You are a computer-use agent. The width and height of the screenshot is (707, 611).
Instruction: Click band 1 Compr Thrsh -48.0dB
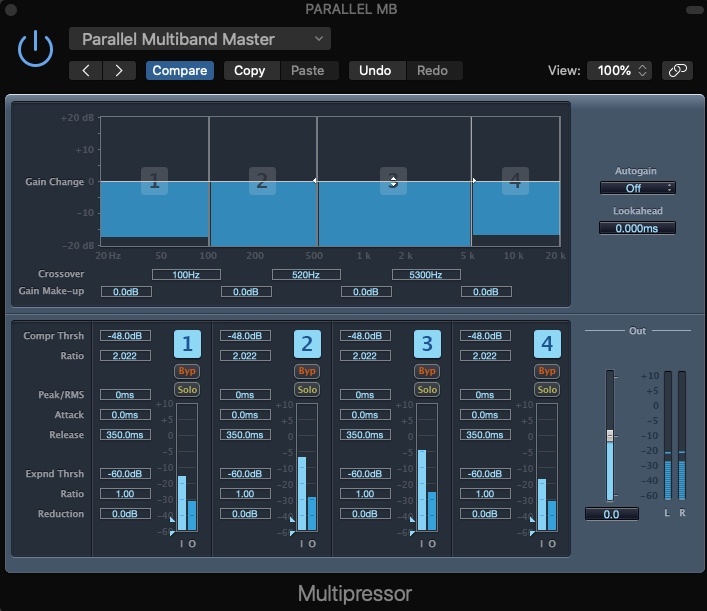pos(125,336)
